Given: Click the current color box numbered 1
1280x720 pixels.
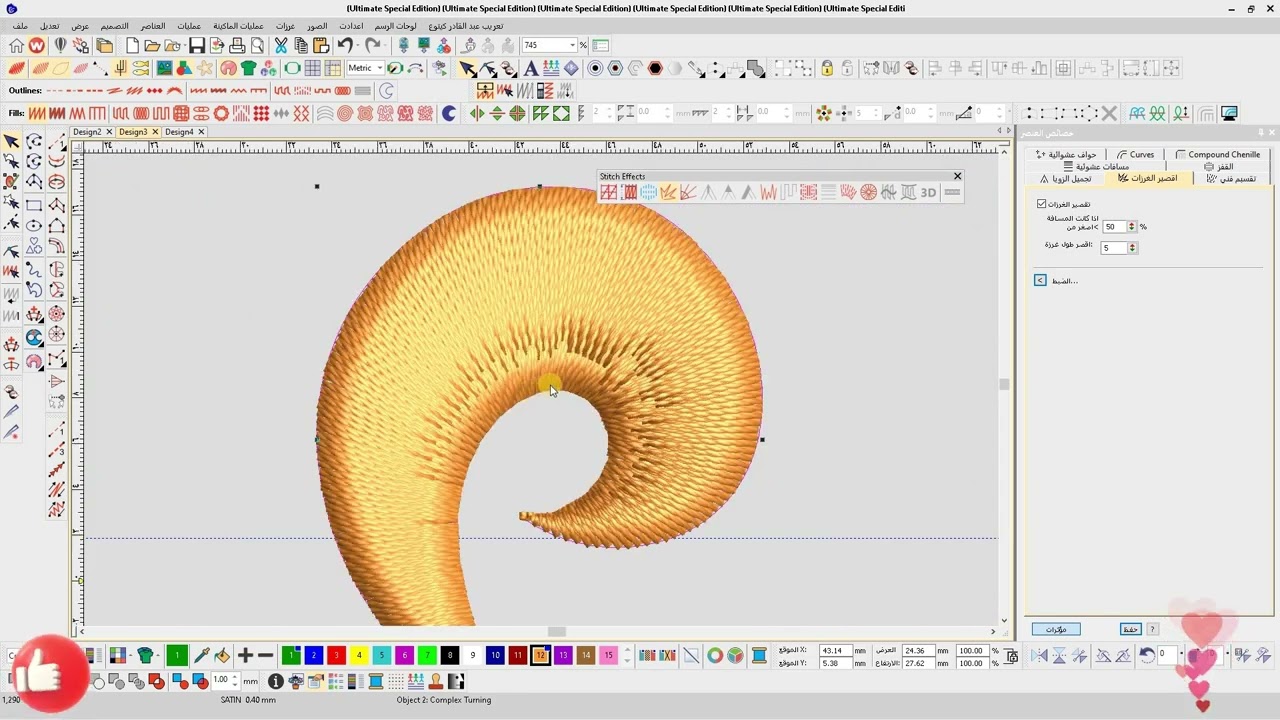Looking at the screenshot, I should point(177,656).
